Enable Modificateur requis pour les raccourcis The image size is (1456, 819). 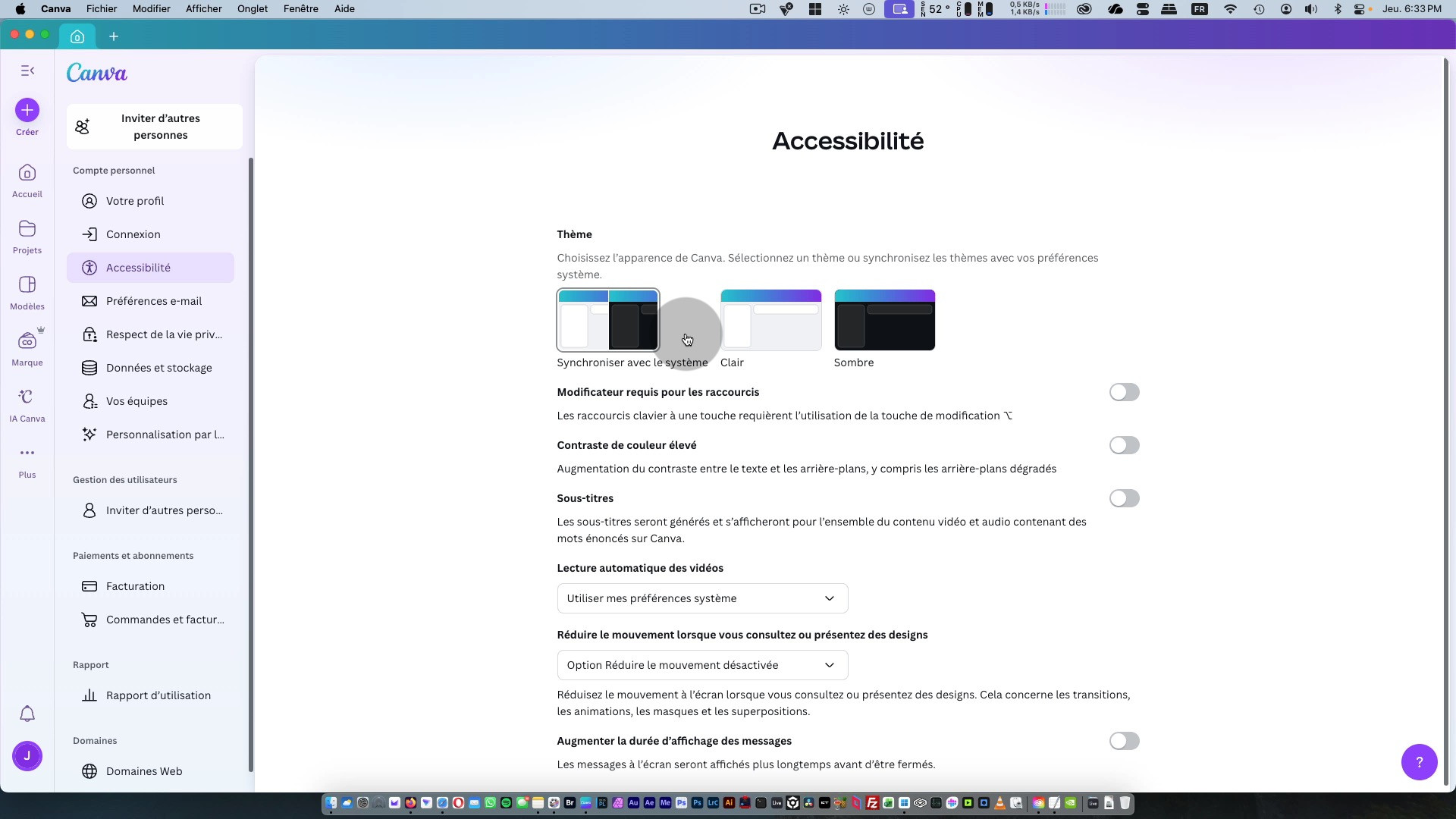[x=1124, y=392]
